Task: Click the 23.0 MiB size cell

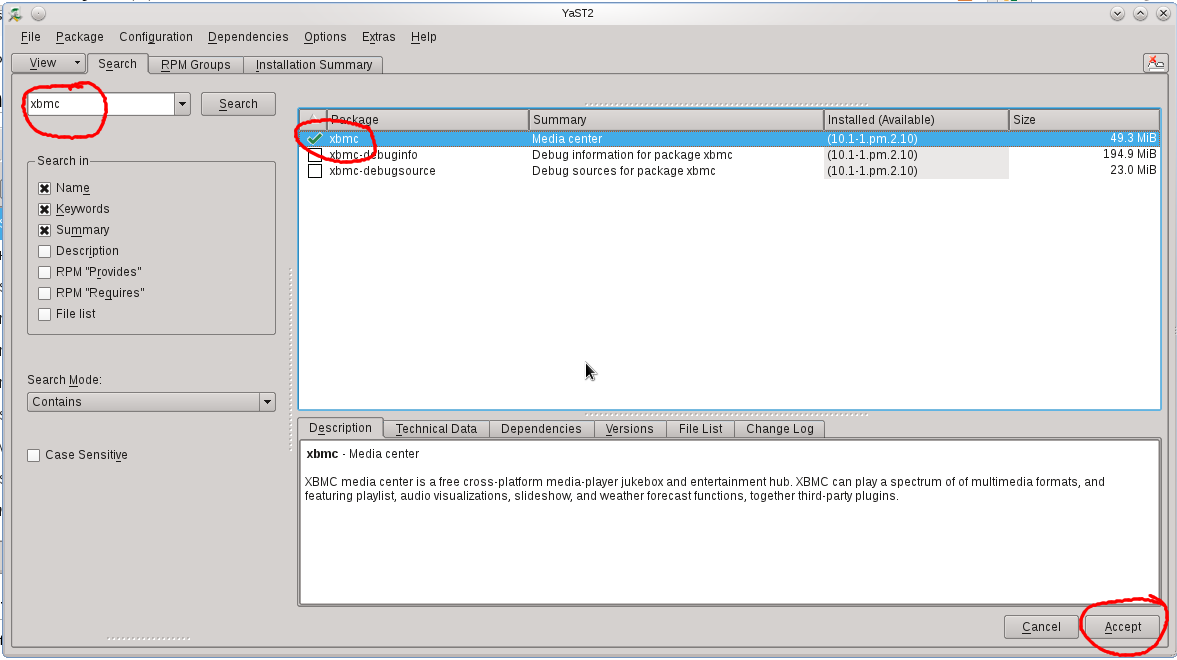Action: (1133, 170)
